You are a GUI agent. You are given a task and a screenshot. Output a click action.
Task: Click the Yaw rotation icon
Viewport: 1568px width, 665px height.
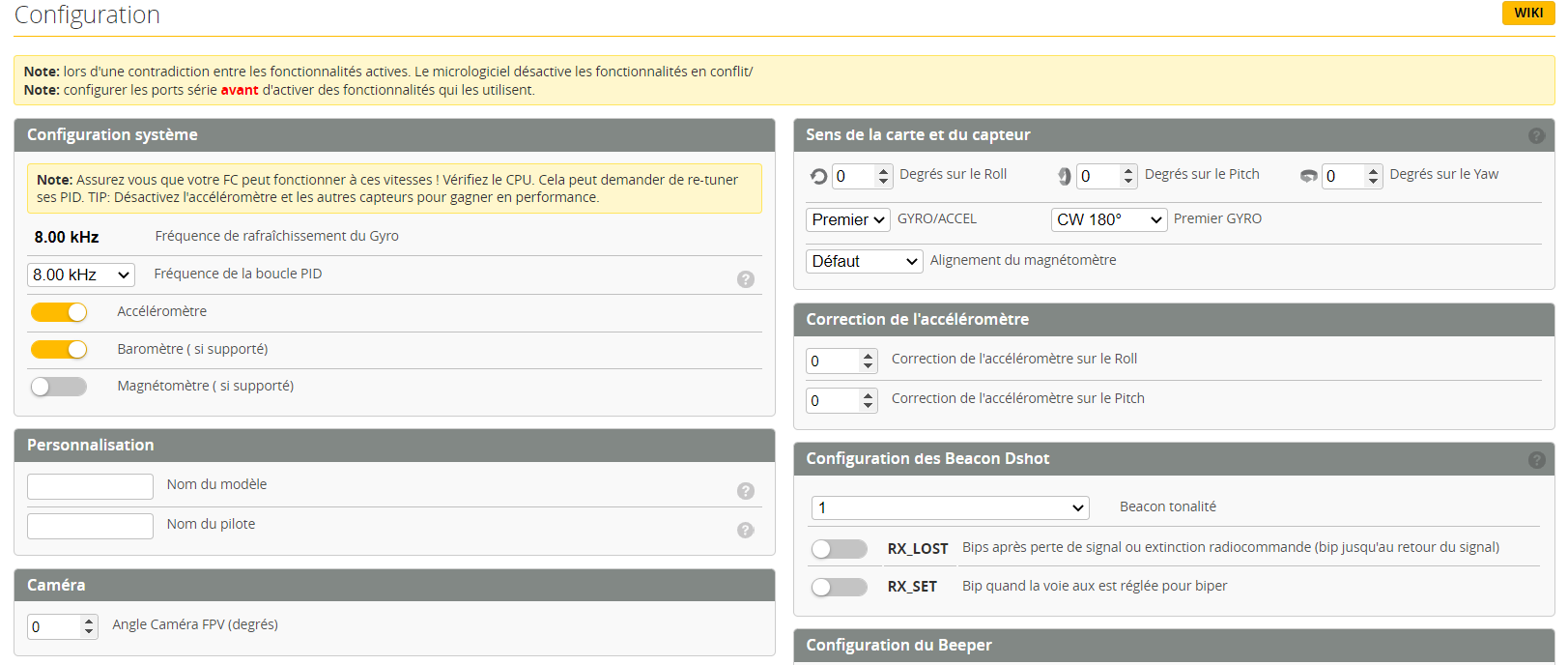[x=1308, y=176]
